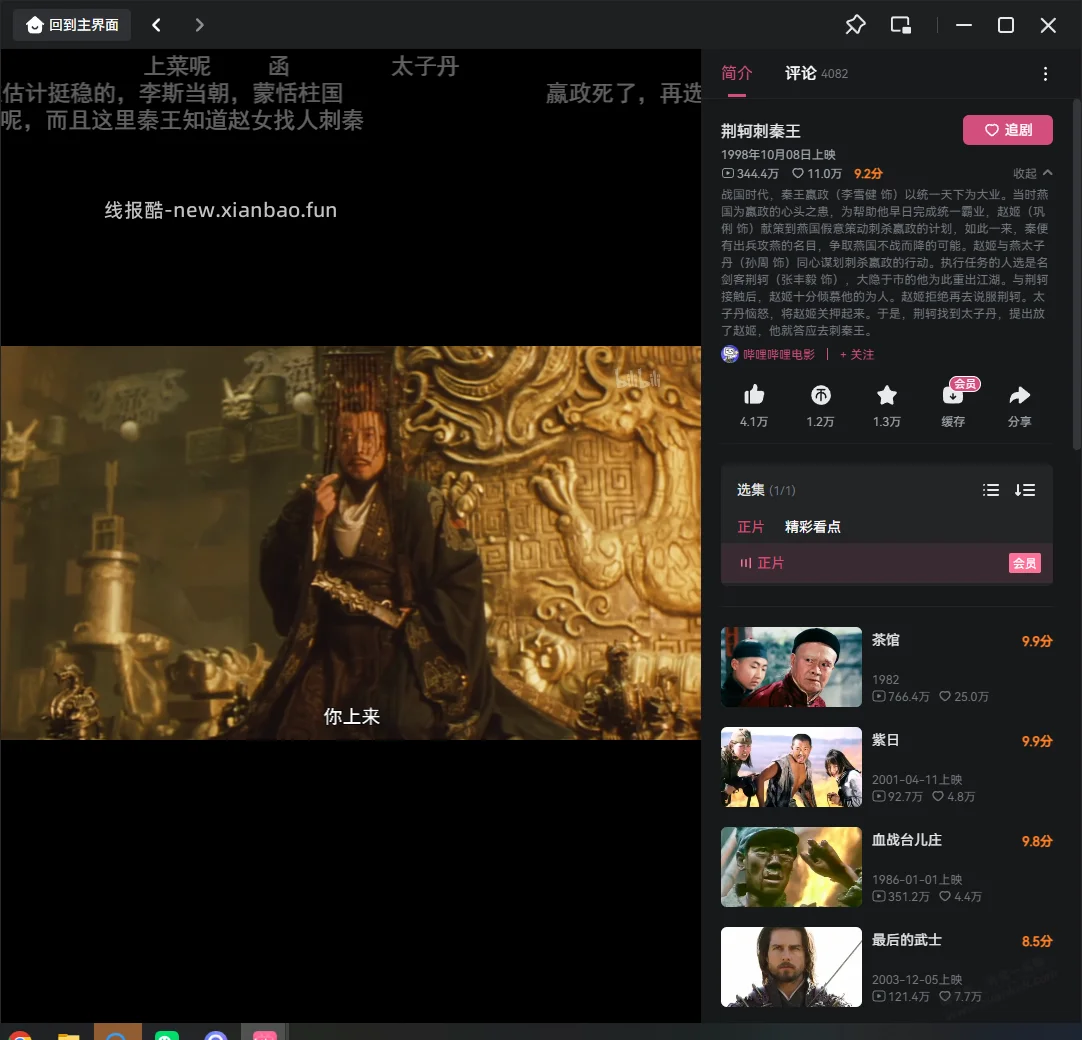This screenshot has width=1082, height=1040.
Task: Open 最后的武士 movie thumbnail
Action: point(791,967)
